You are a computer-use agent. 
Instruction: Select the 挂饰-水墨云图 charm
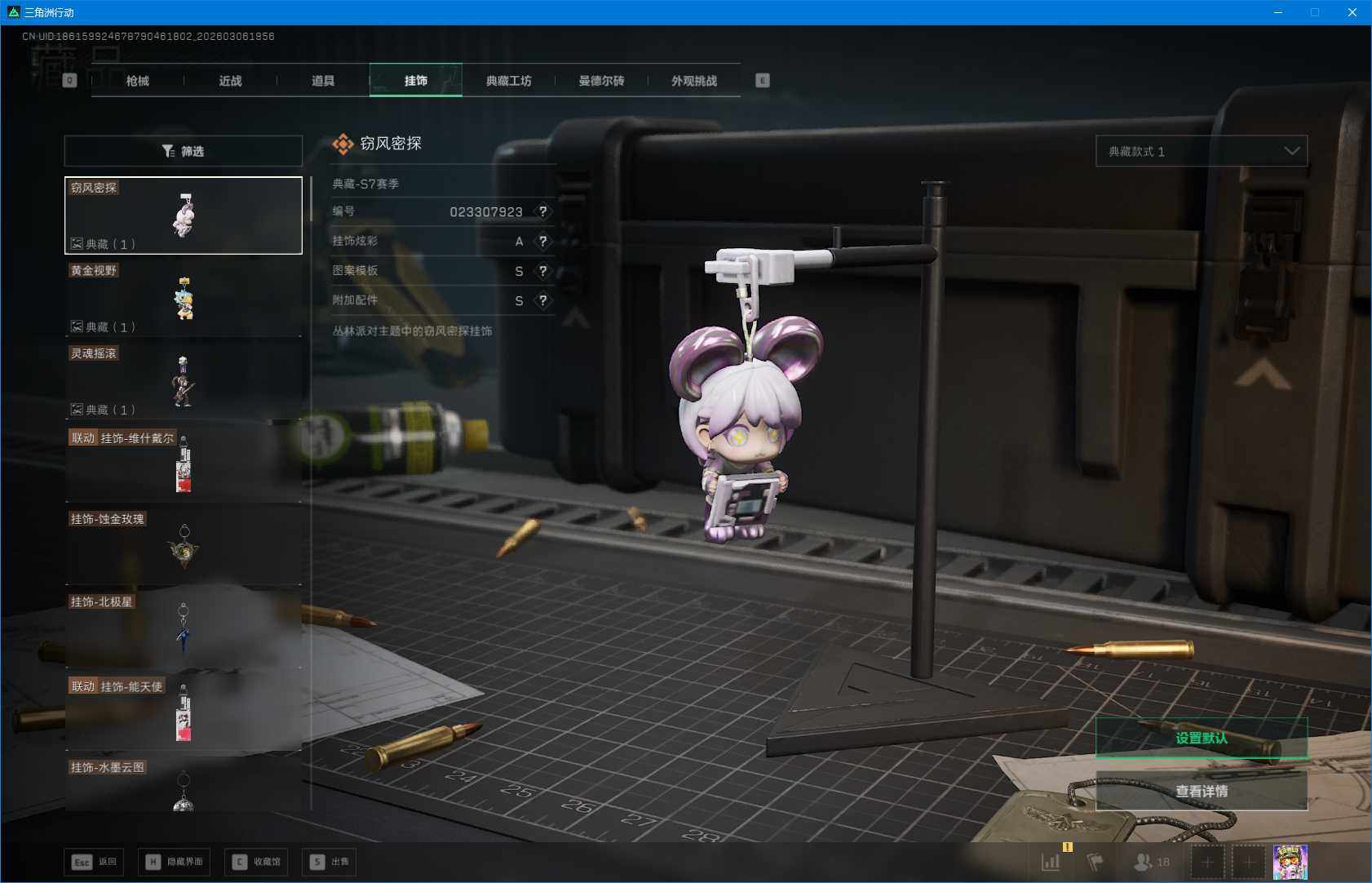(184, 784)
